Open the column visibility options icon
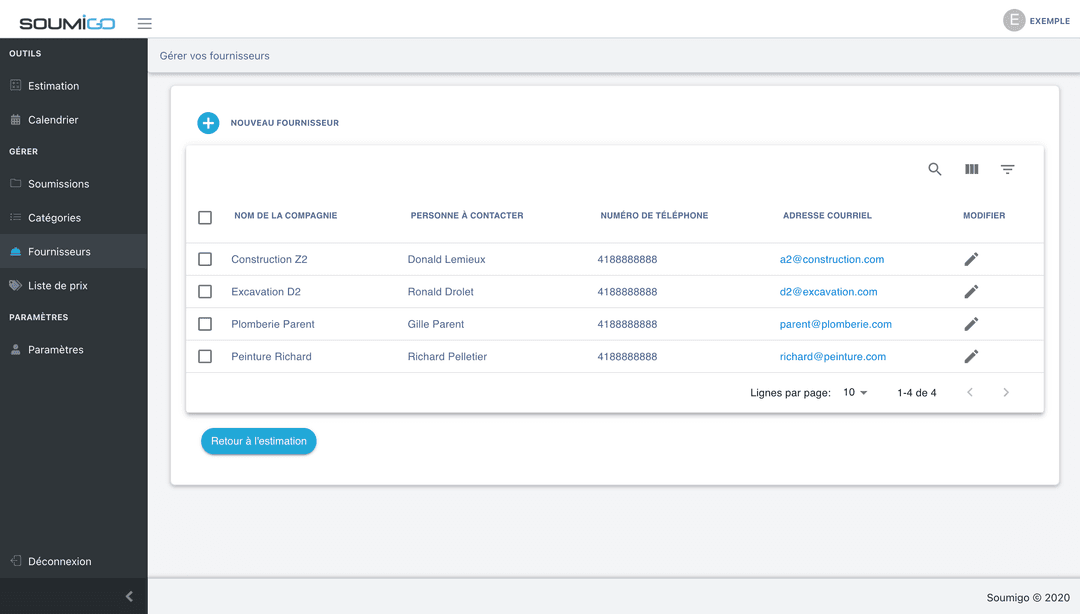The height and width of the screenshot is (614, 1080). (970, 169)
